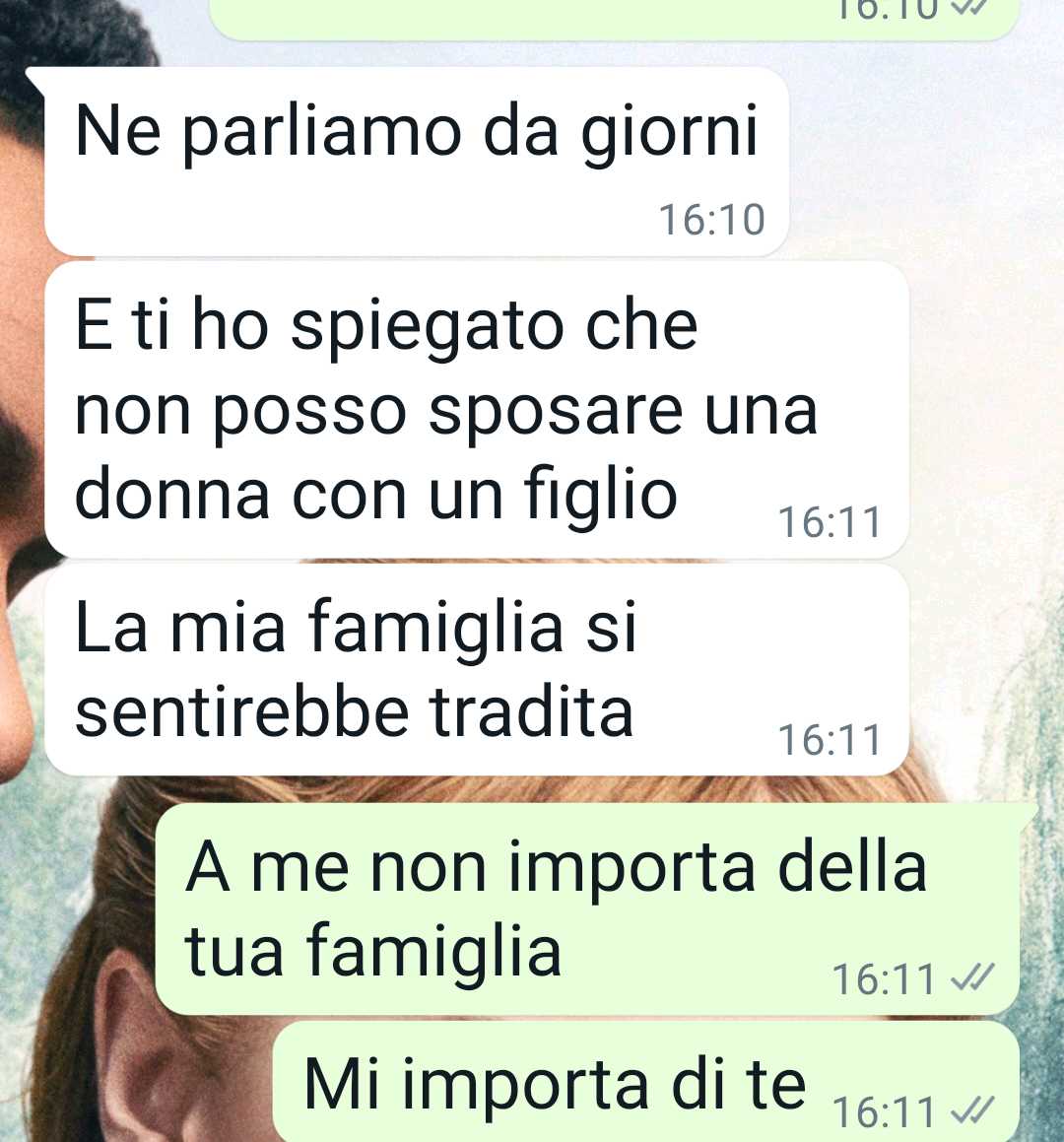Tap the 'Mi importa di te' message
This screenshot has width=1064, height=1142.
pyautogui.click(x=646, y=1082)
